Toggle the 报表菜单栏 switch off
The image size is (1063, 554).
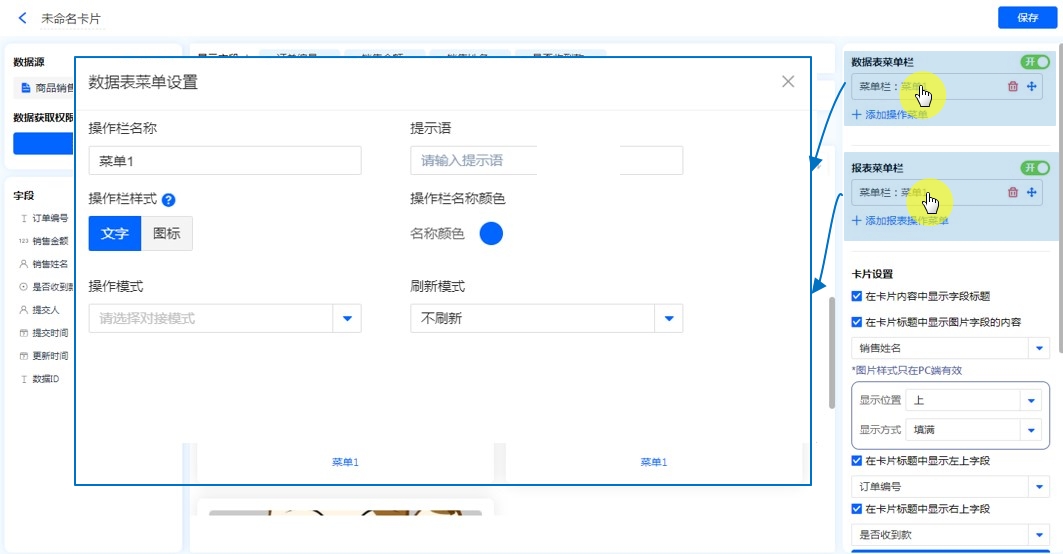tap(1035, 167)
